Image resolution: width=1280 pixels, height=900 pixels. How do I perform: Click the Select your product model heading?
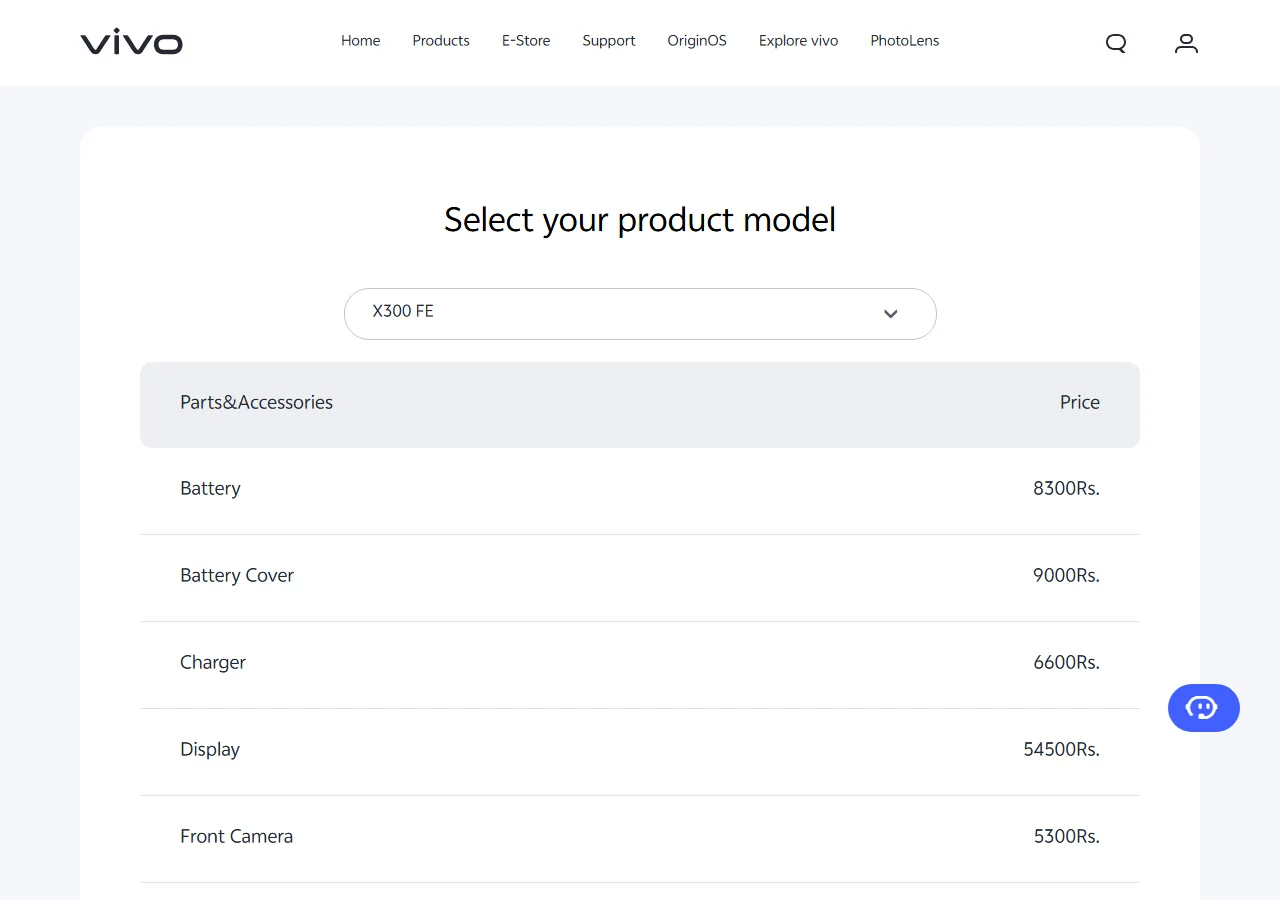(640, 220)
